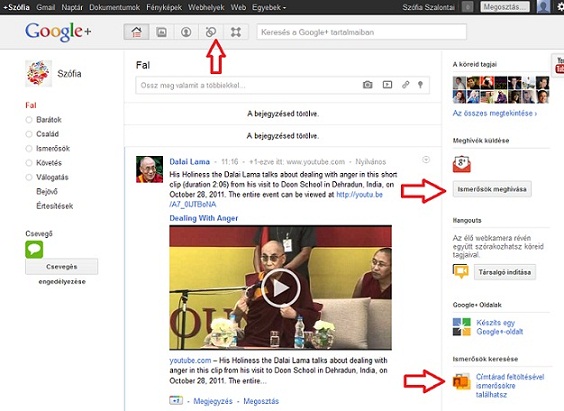The height and width of the screenshot is (411, 564).
Task: Open Az összes megtekintése link
Action: pos(495,113)
